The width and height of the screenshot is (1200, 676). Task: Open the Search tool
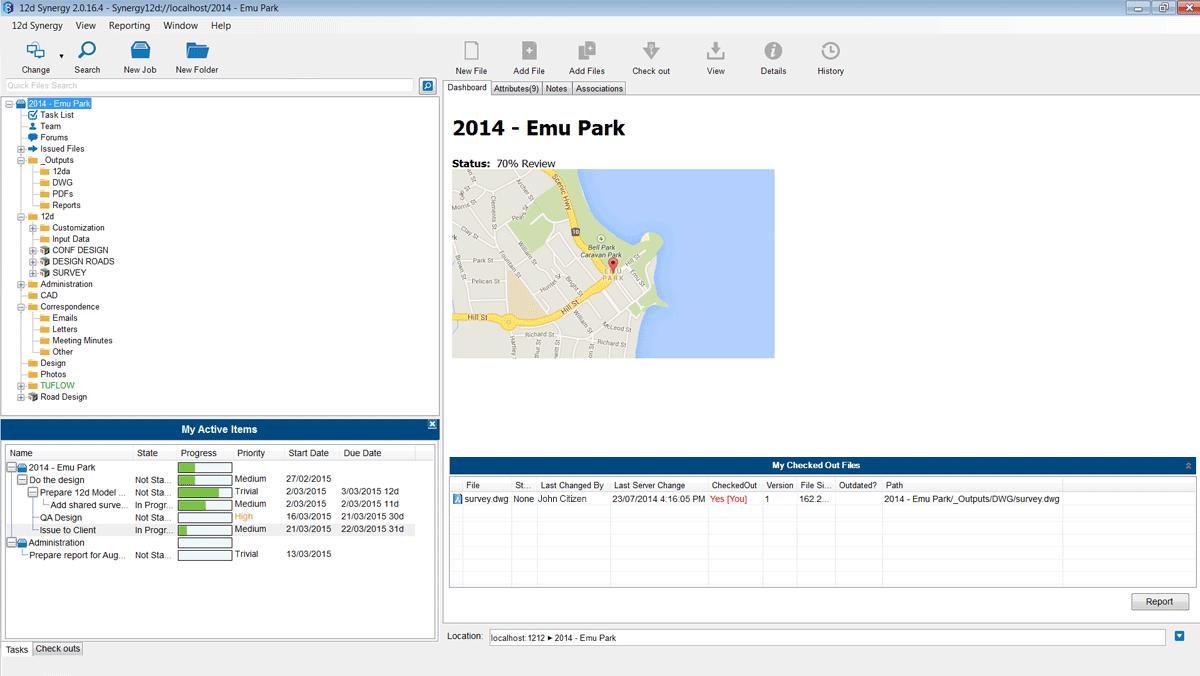87,51
